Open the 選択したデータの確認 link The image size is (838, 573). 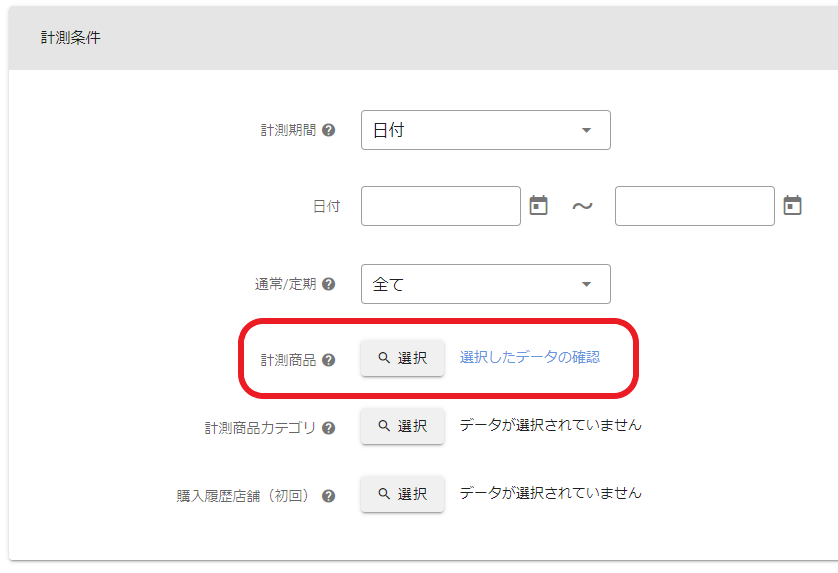529,357
